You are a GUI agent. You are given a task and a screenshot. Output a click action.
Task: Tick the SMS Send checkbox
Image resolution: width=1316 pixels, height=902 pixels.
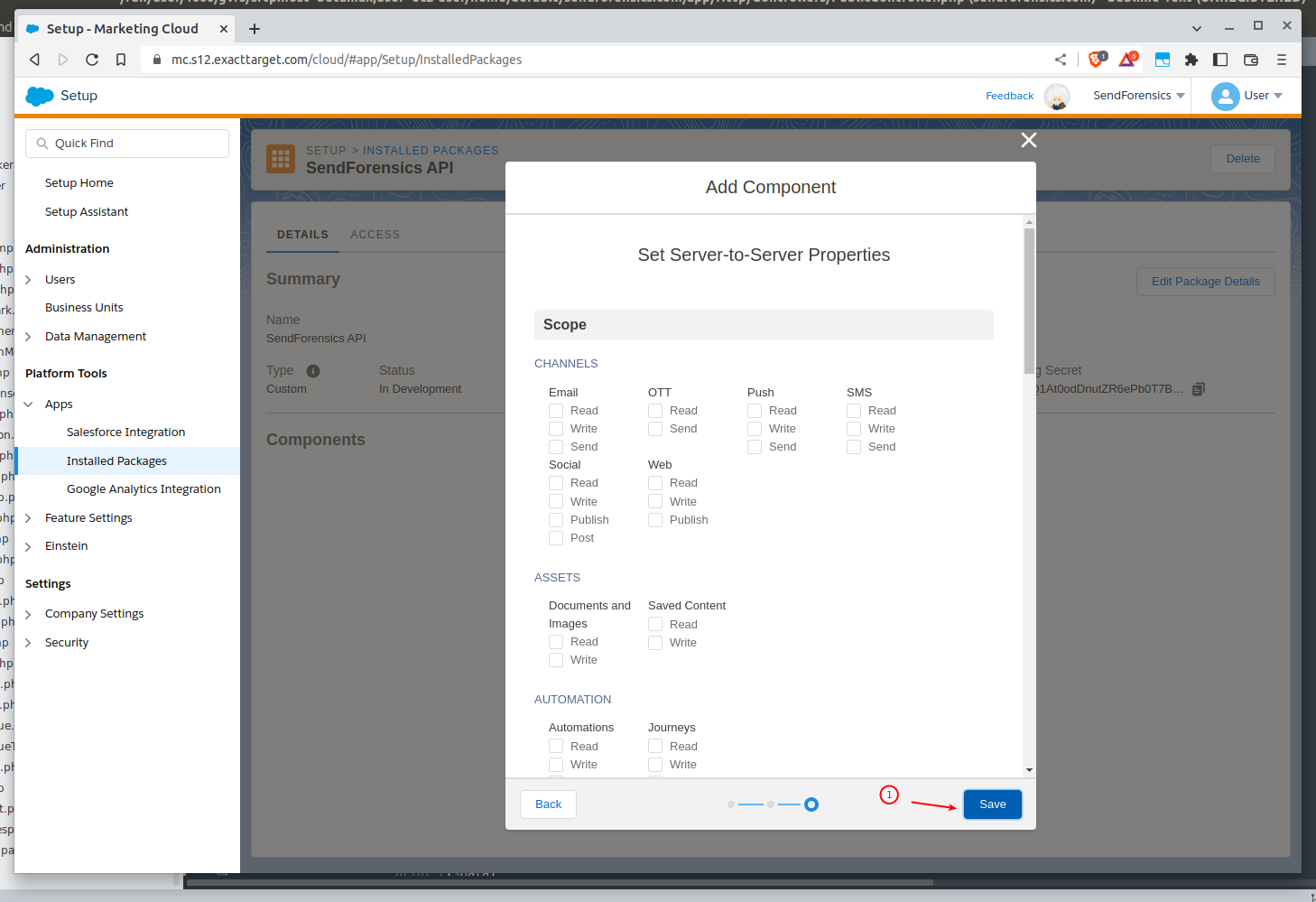point(854,447)
